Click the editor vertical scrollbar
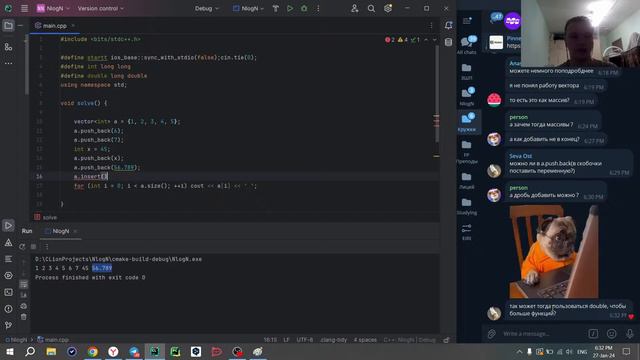The image size is (640, 360). click(436, 94)
